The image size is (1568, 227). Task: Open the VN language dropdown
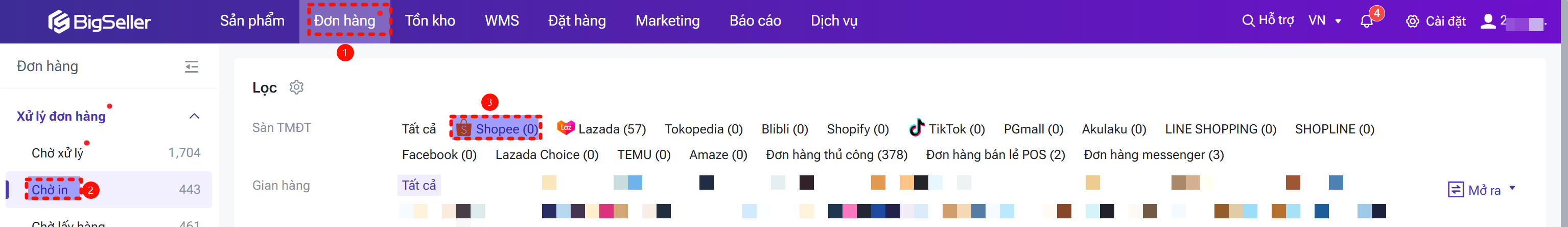coord(1324,21)
